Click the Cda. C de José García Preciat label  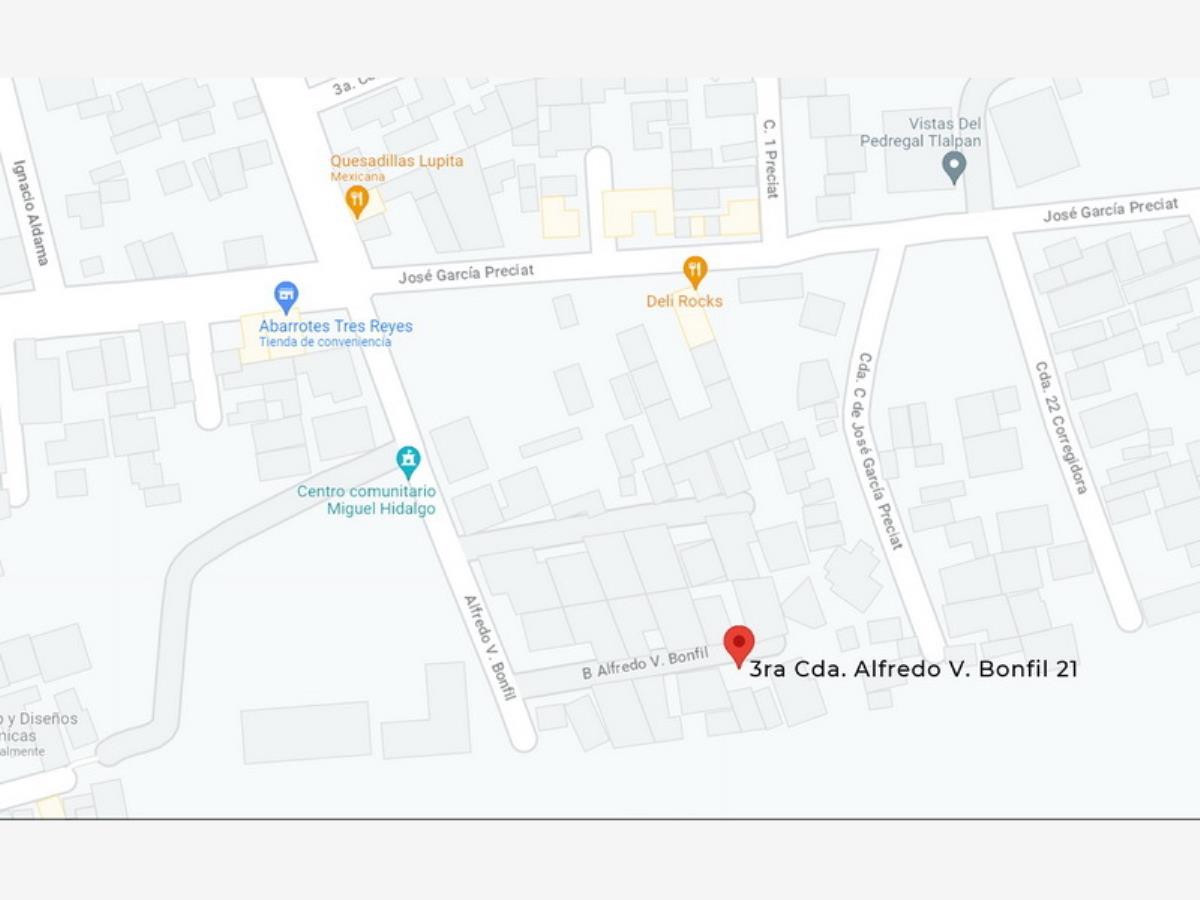pyautogui.click(x=880, y=451)
